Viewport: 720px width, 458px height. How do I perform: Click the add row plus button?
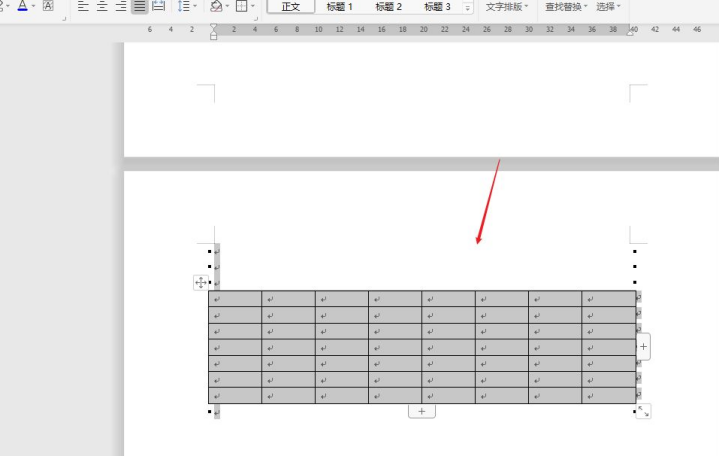[x=422, y=411]
